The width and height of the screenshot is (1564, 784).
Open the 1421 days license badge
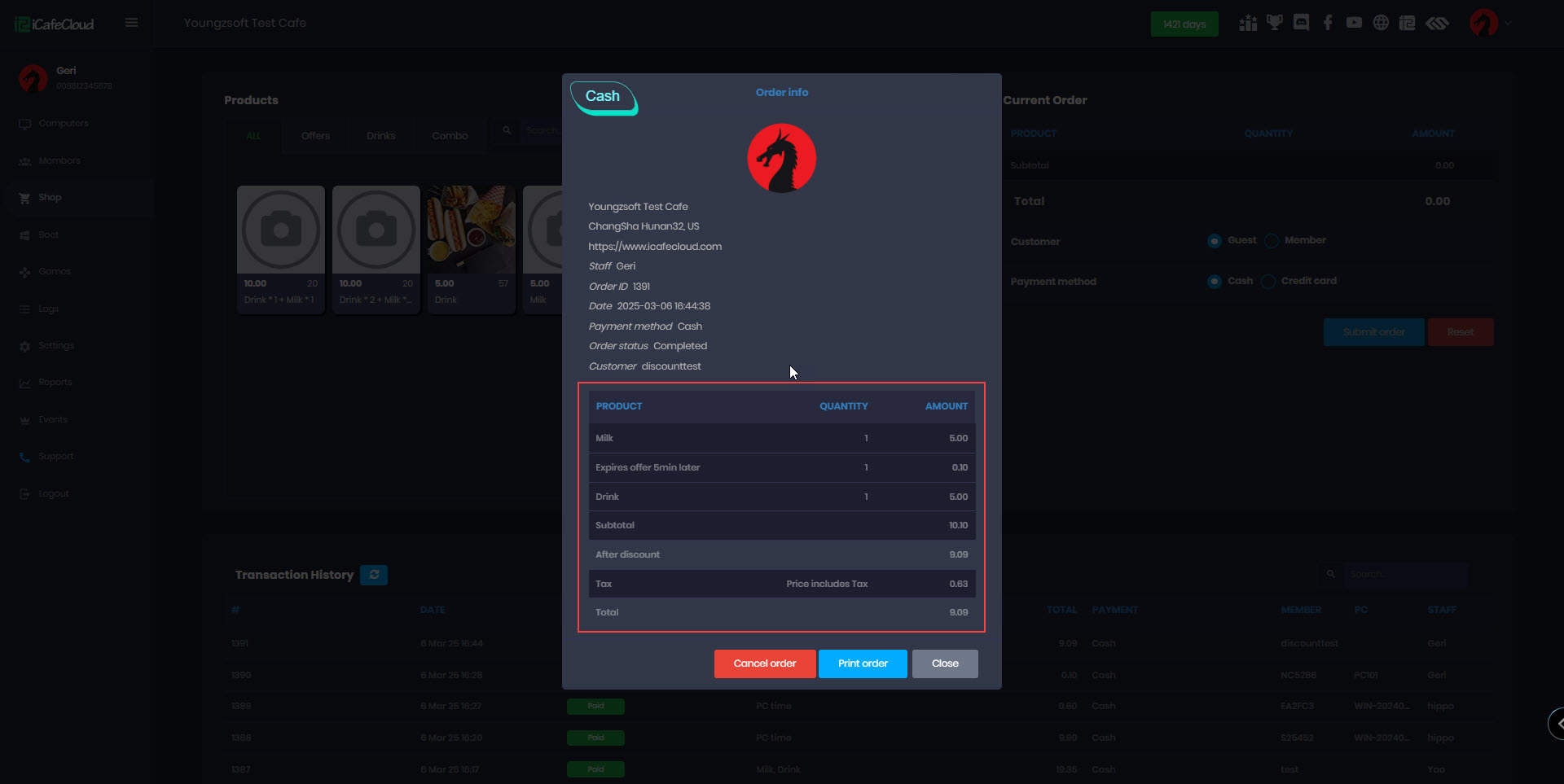[x=1184, y=24]
